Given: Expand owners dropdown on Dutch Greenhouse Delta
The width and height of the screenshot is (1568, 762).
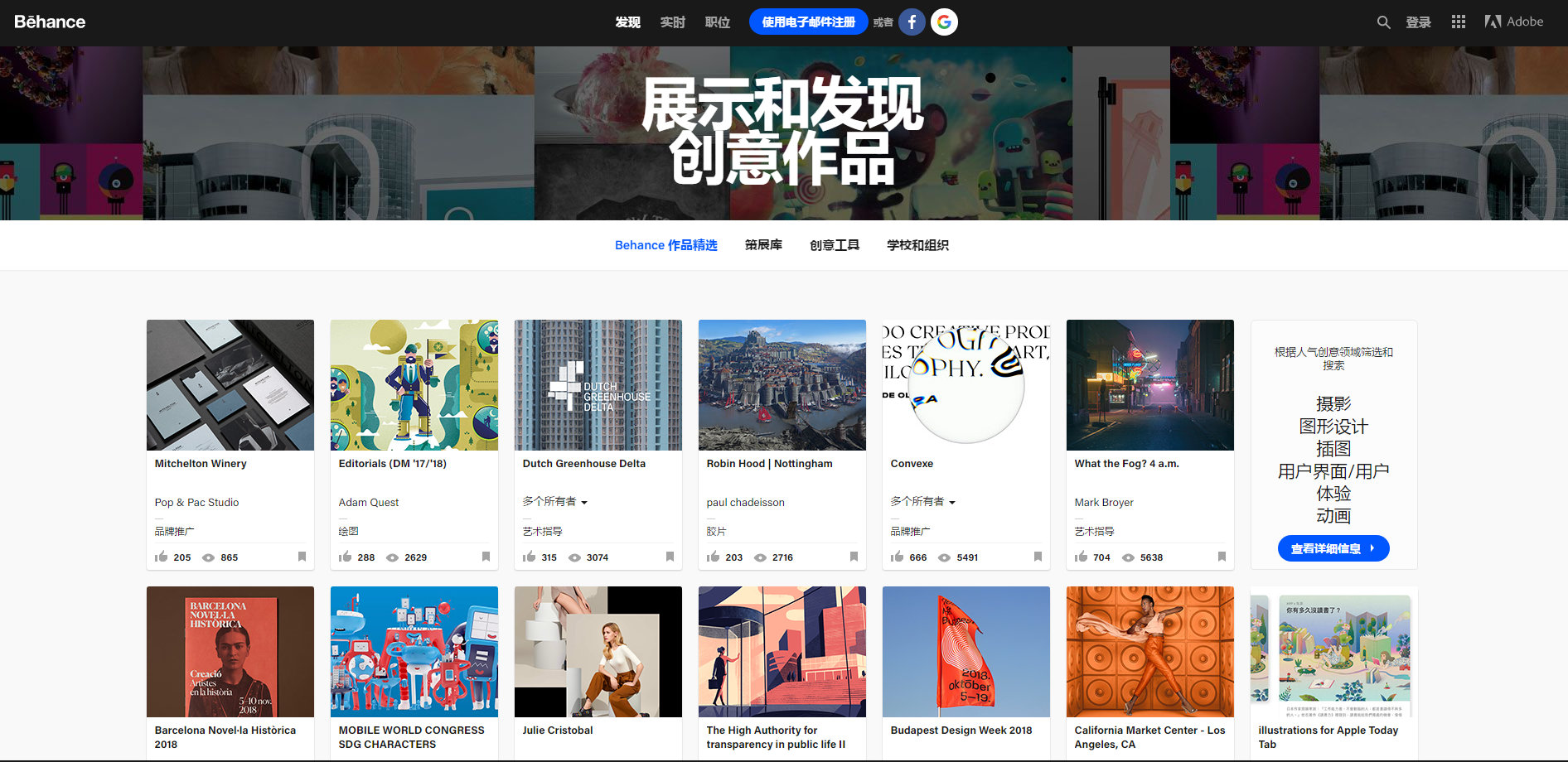Looking at the screenshot, I should coord(583,502).
